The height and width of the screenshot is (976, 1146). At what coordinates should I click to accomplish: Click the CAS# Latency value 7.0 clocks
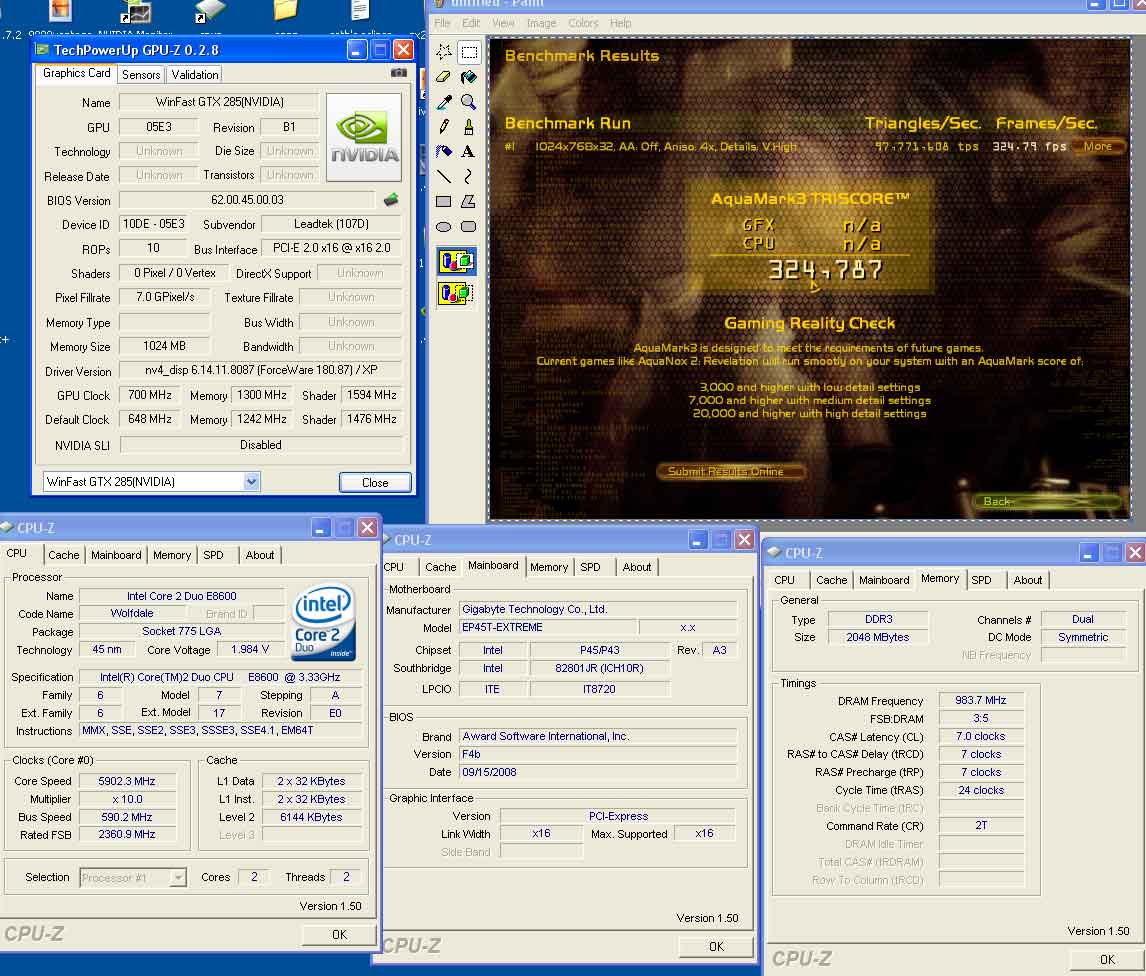click(x=980, y=736)
